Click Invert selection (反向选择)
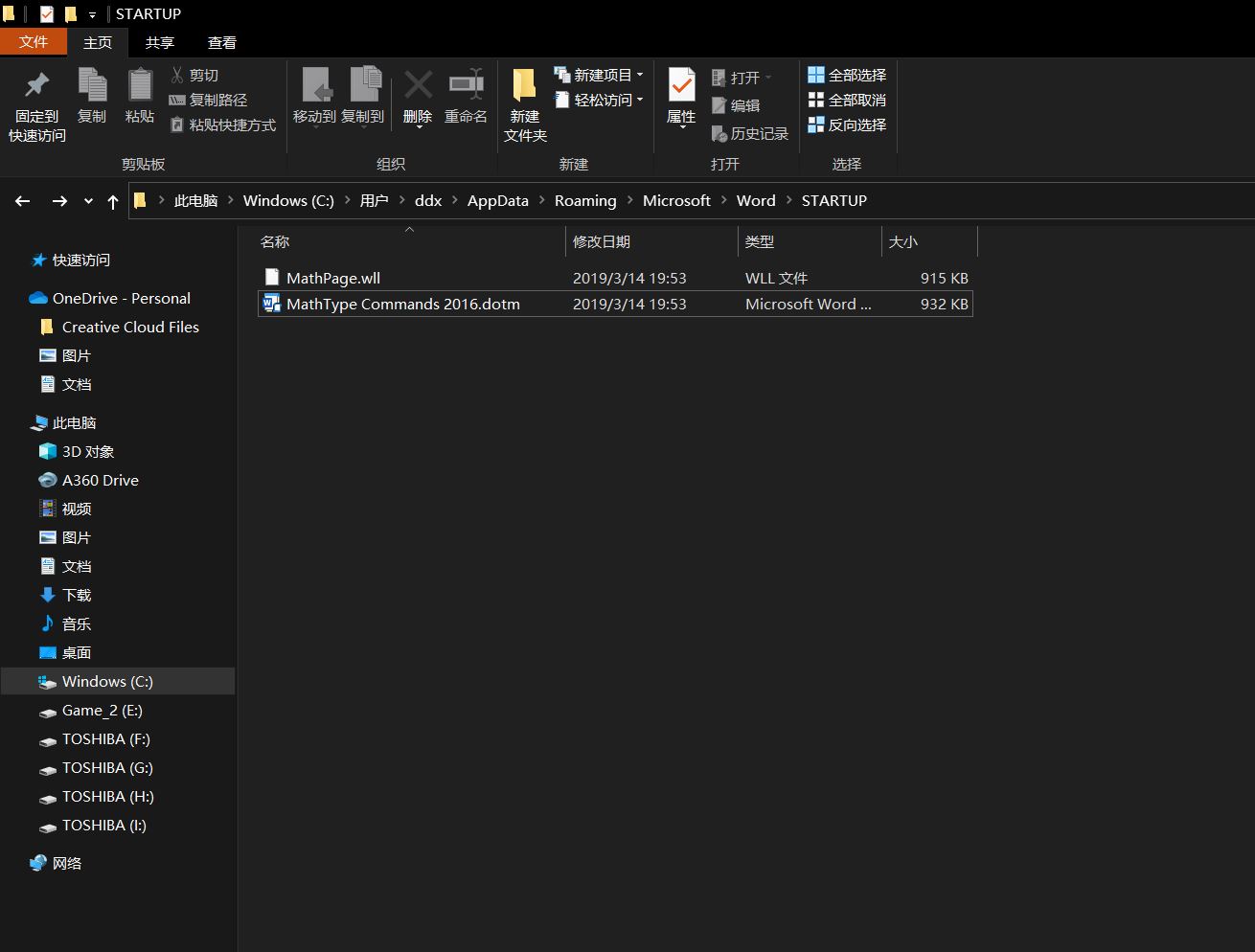The height and width of the screenshot is (952, 1255). [847, 125]
